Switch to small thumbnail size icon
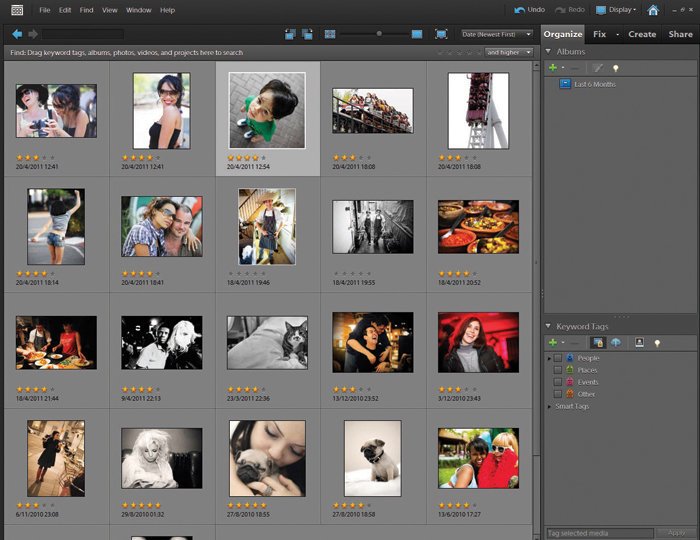700x540 pixels. 330,34
